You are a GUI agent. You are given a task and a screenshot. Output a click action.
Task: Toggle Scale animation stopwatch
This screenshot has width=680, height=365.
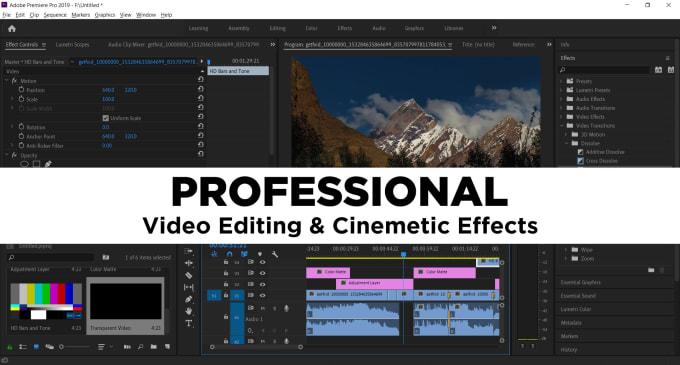point(21,99)
